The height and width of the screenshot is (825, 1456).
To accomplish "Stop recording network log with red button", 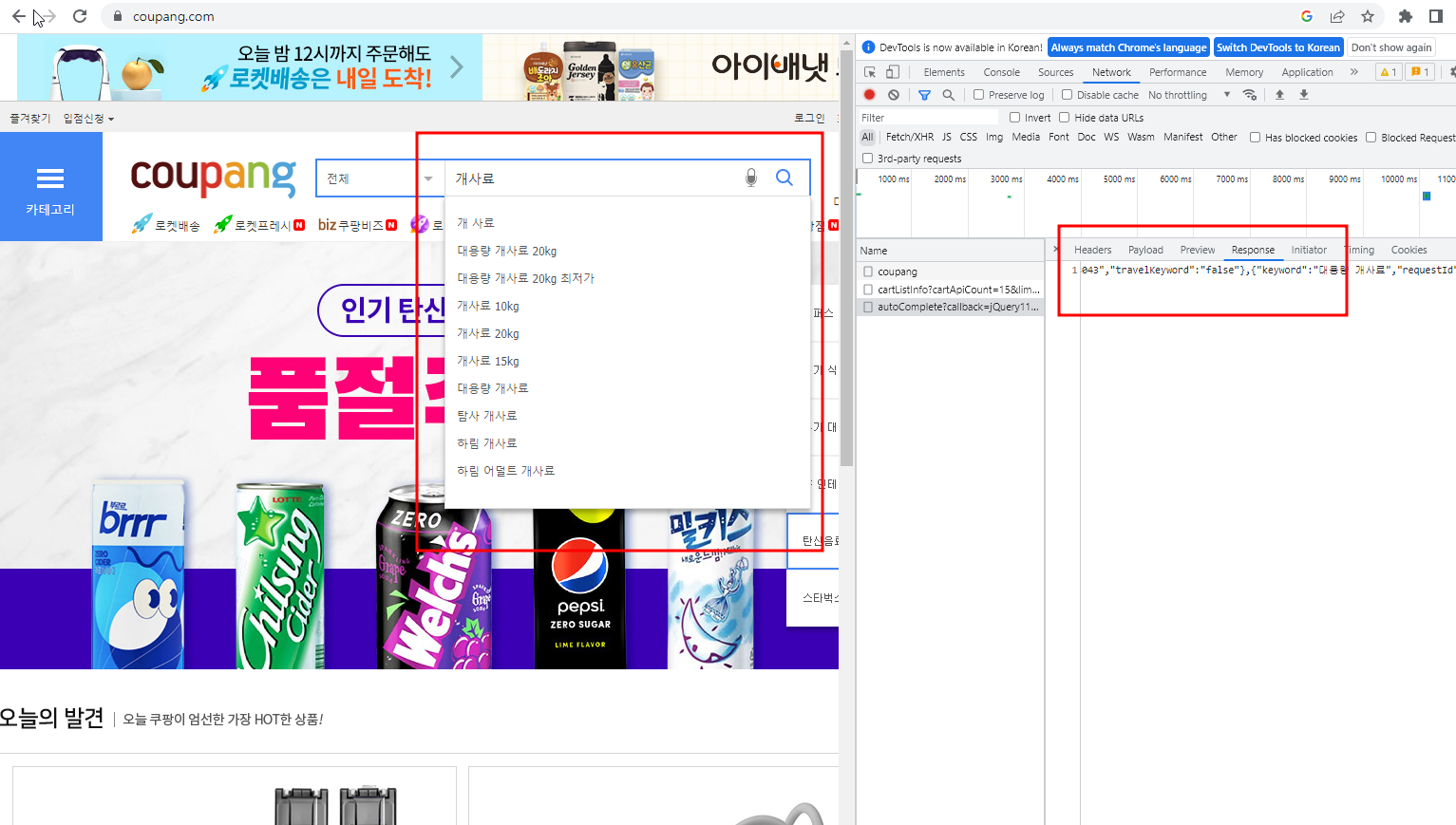I will tap(869, 95).
